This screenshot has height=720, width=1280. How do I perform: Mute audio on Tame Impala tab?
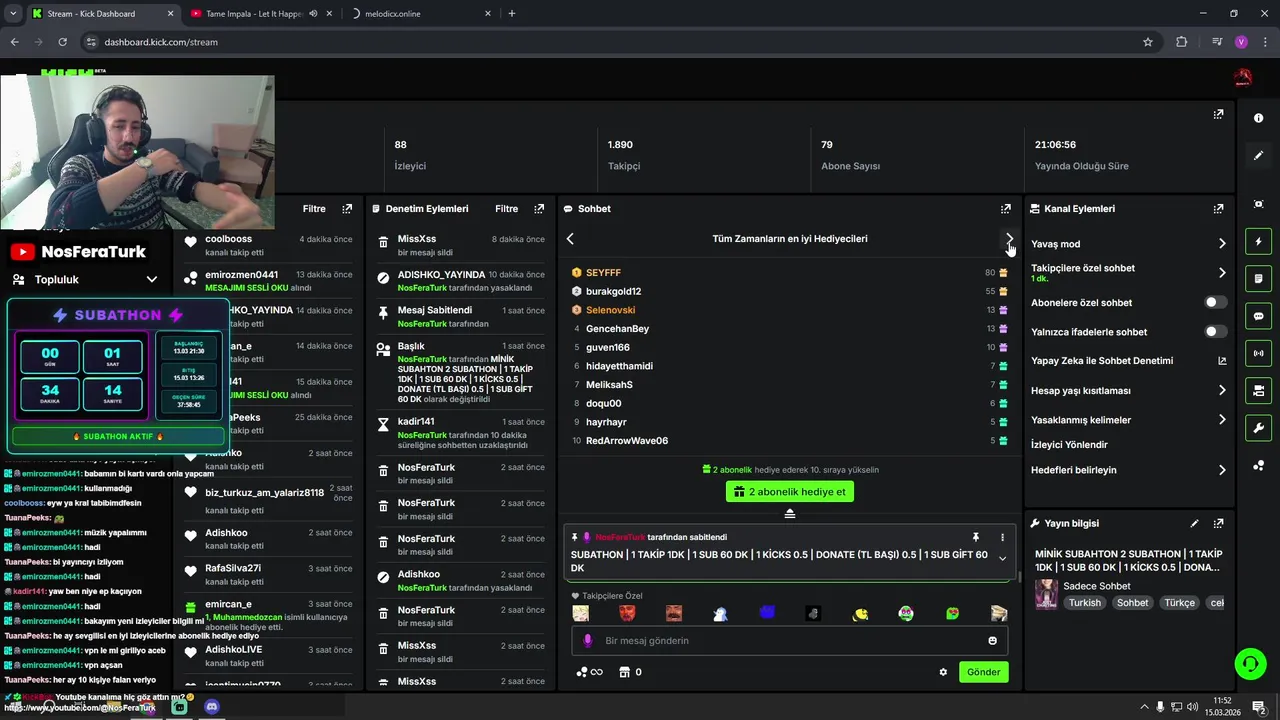(313, 14)
